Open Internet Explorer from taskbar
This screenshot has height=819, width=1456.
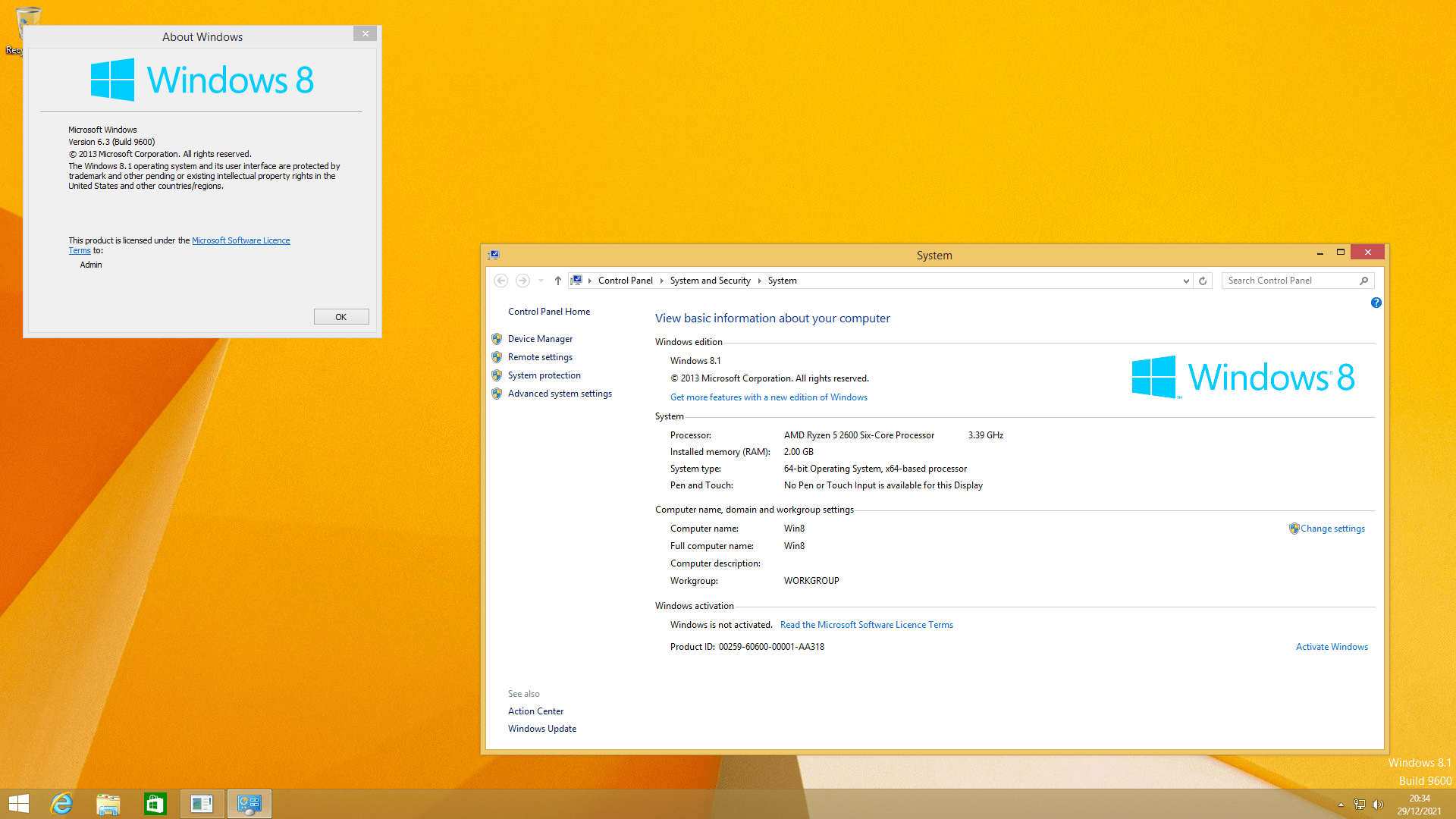coord(61,804)
